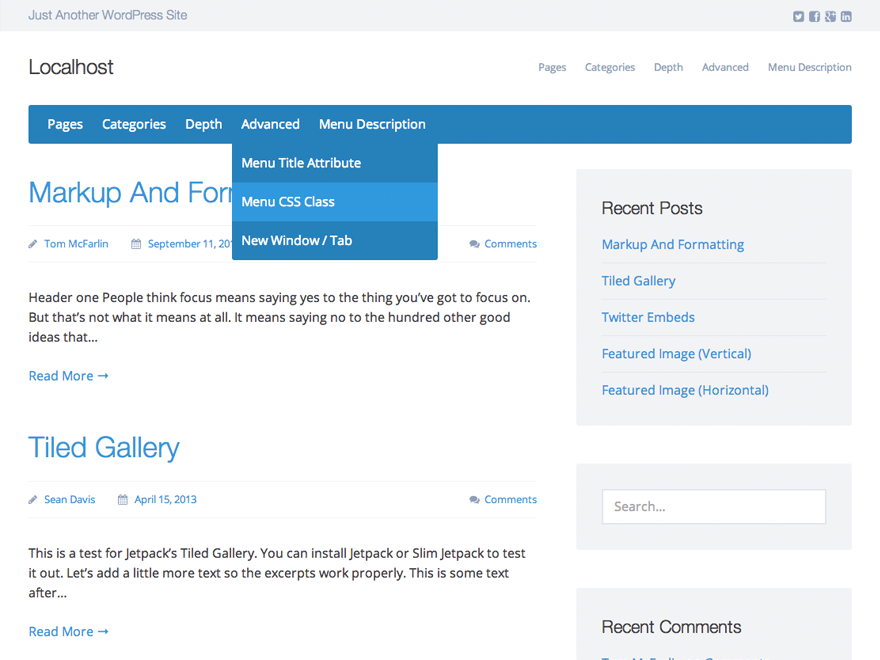Open the Markup And Formatting post title
The height and width of the screenshot is (660, 880).
pyautogui.click(x=130, y=192)
